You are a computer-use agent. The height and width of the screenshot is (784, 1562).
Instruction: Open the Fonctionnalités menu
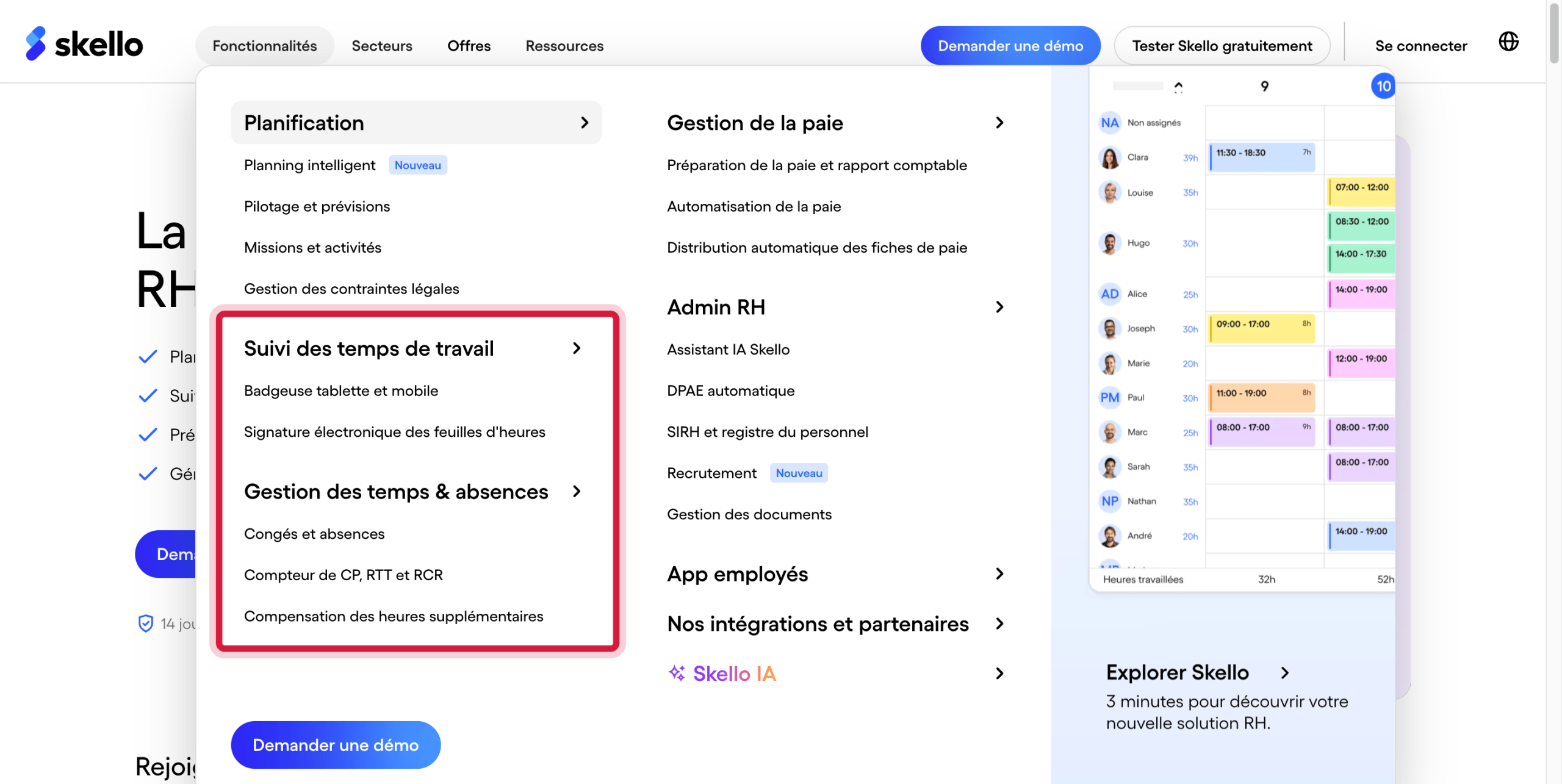pyautogui.click(x=264, y=46)
